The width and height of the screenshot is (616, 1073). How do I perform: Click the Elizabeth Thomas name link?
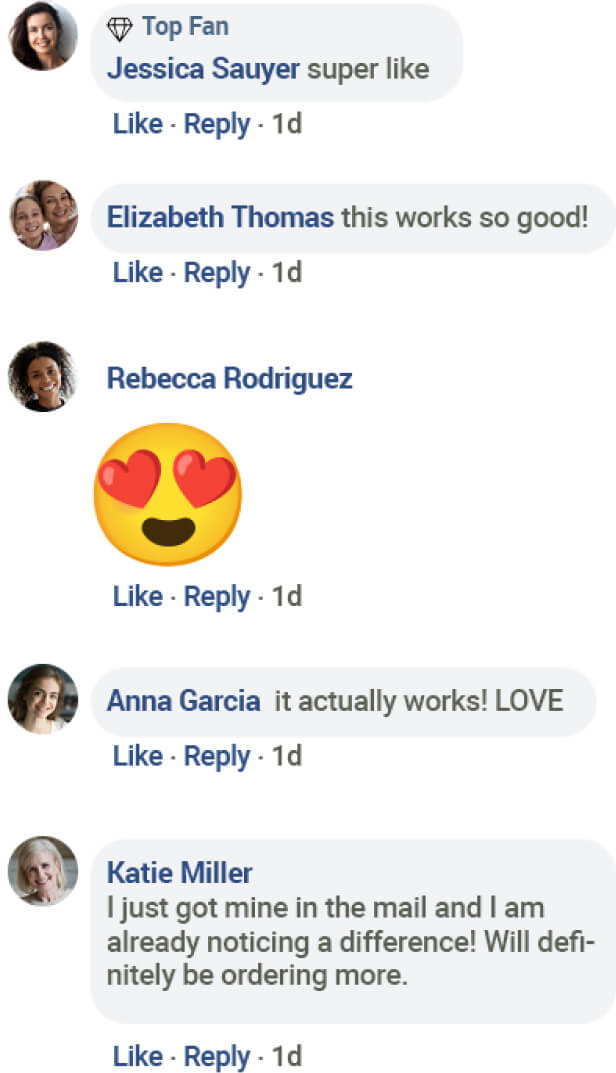pyautogui.click(x=220, y=217)
